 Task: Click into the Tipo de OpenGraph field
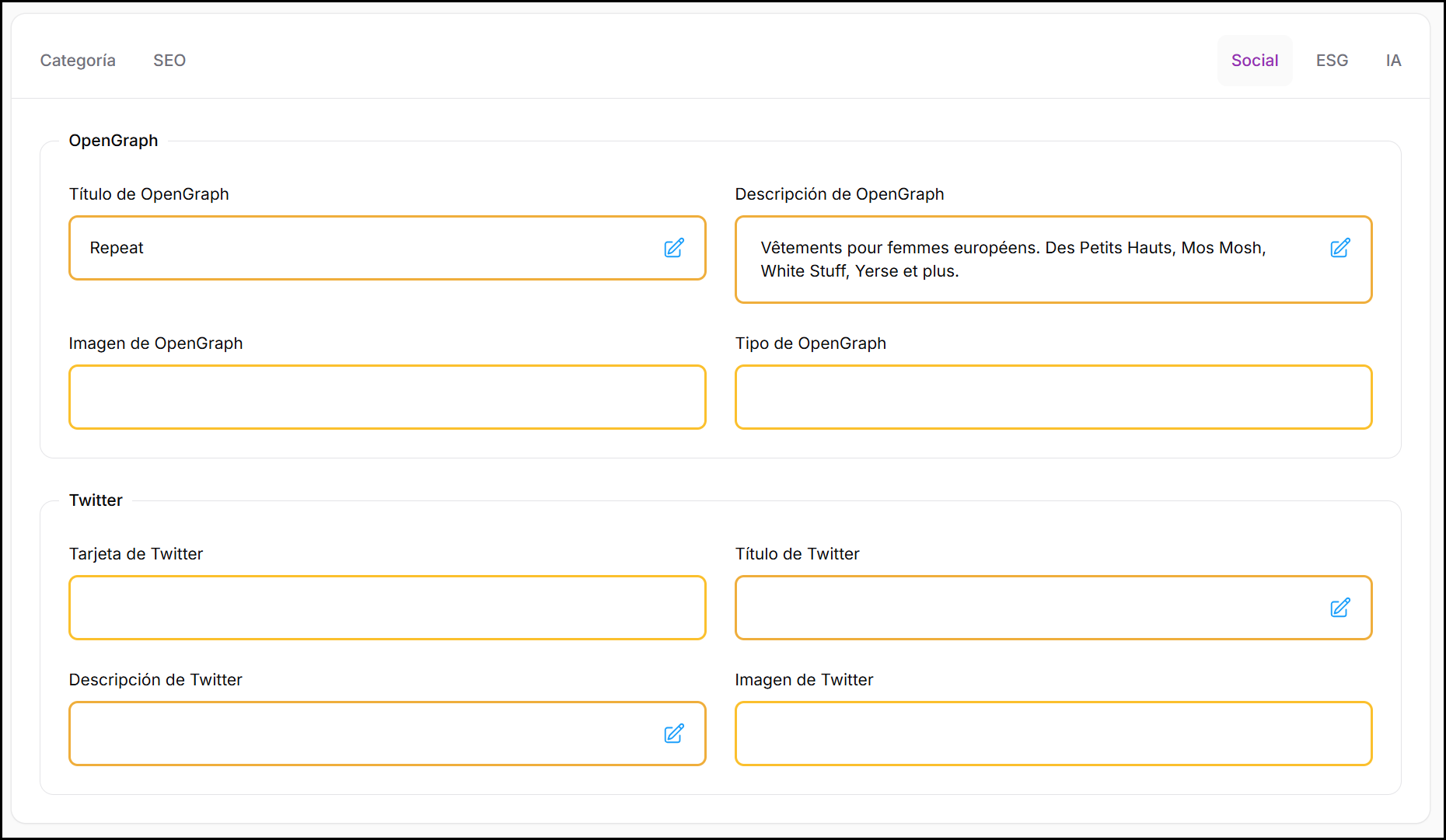click(x=1053, y=397)
